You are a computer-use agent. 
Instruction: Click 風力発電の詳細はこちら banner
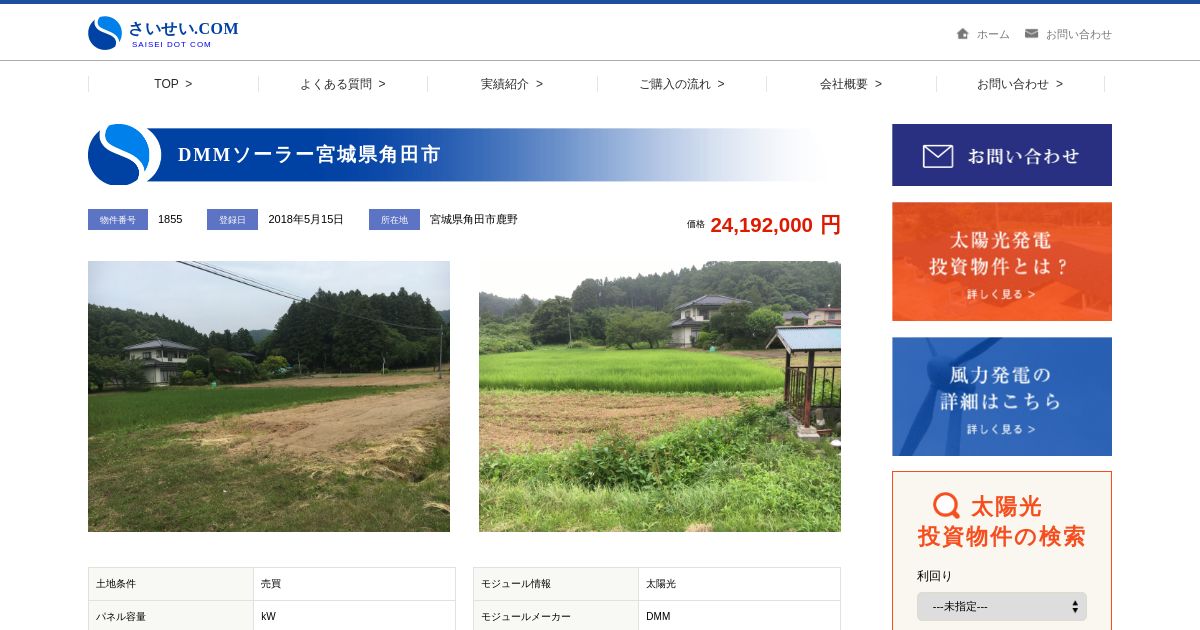[x=1002, y=397]
